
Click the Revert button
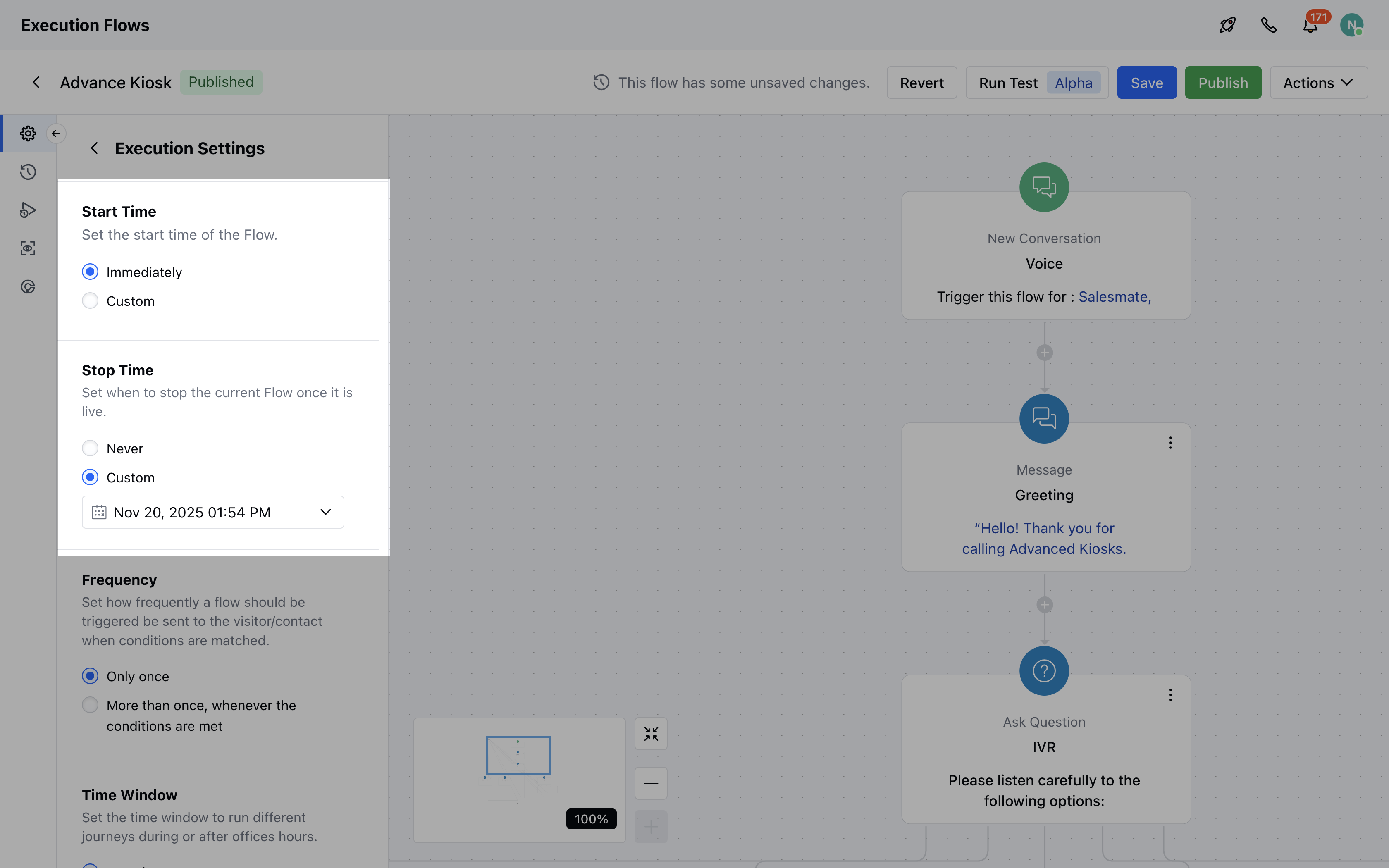(x=921, y=83)
